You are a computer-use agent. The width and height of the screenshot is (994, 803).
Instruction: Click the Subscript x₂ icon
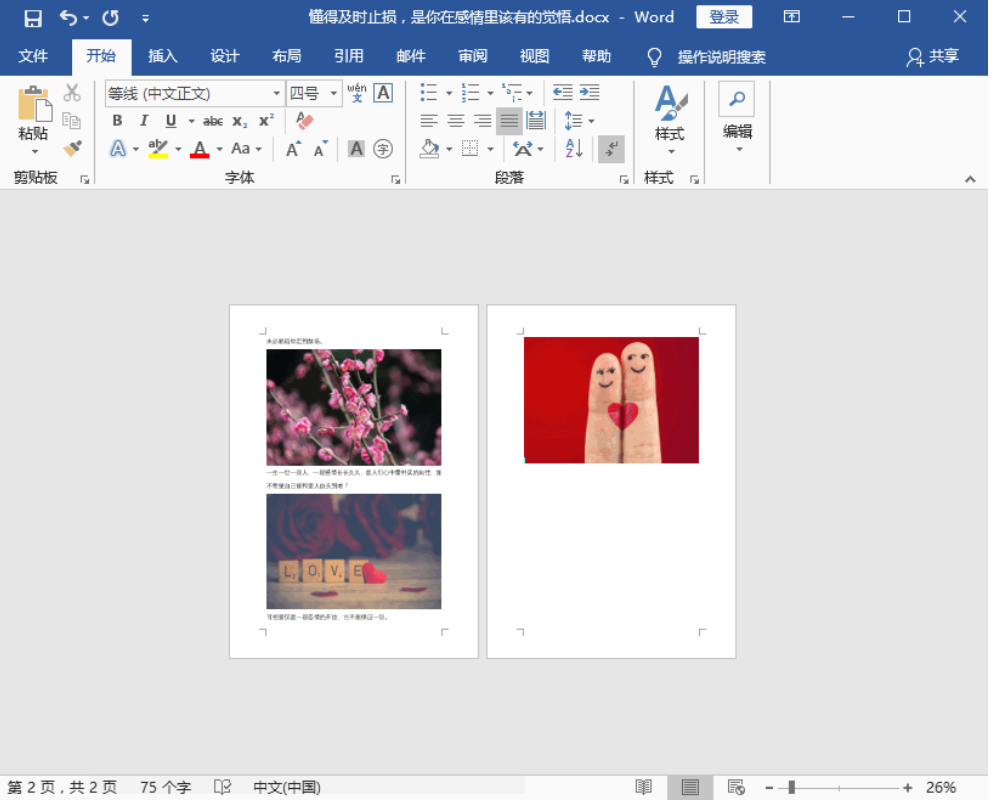click(x=239, y=121)
